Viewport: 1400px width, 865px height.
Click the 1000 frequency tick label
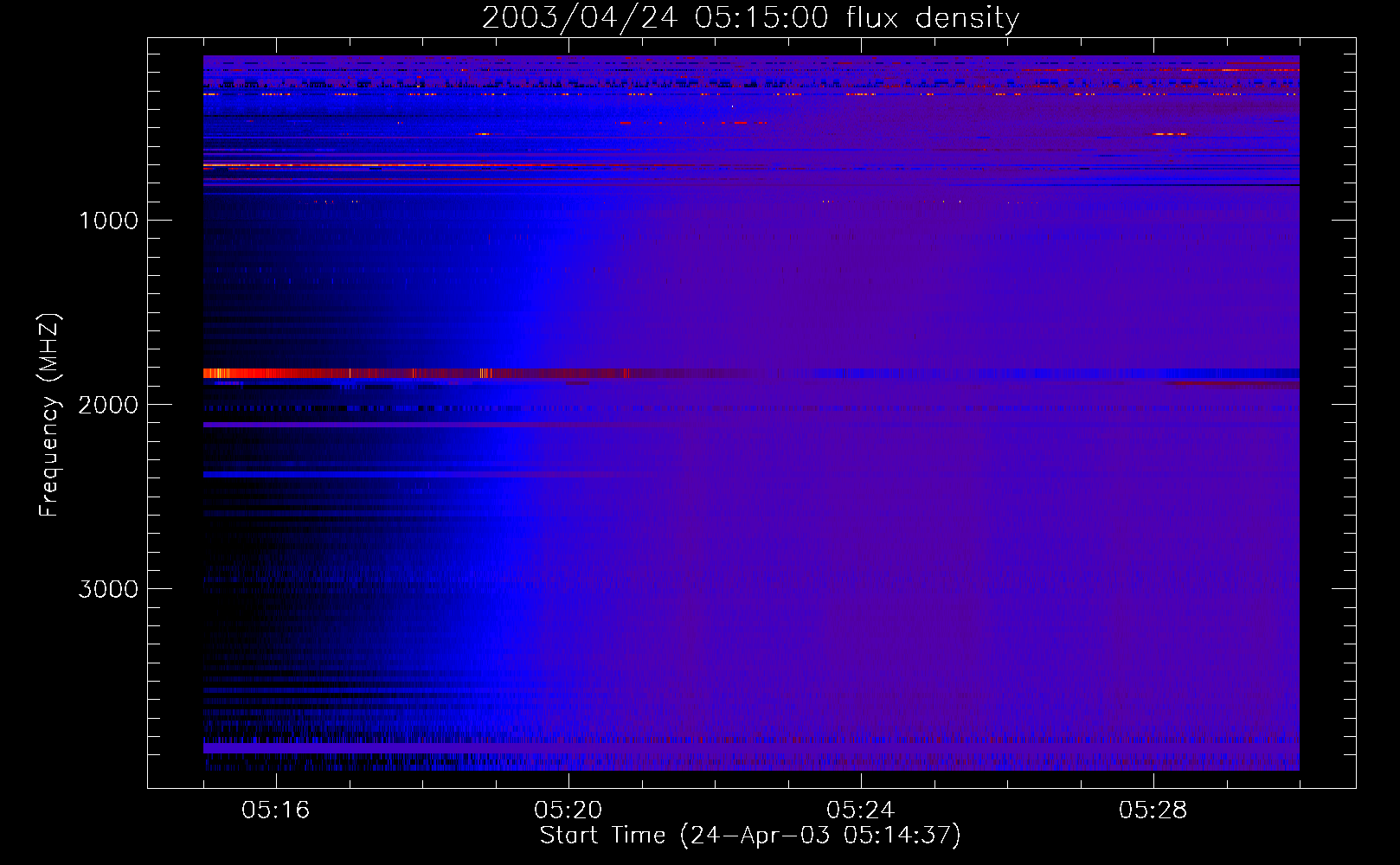108,221
